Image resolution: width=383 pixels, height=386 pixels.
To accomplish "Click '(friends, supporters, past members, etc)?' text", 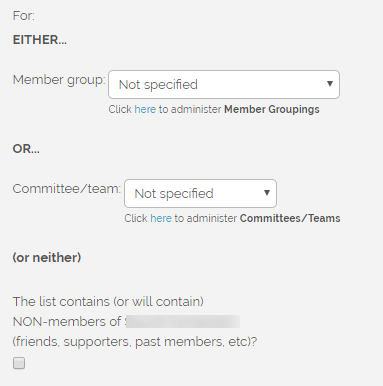I will (x=135, y=342).
